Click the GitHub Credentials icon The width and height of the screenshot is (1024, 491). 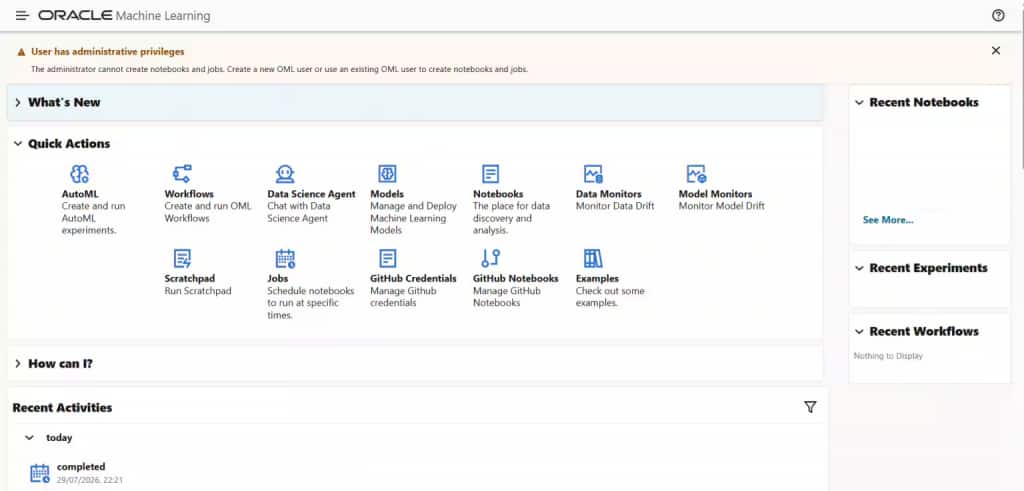pos(387,259)
